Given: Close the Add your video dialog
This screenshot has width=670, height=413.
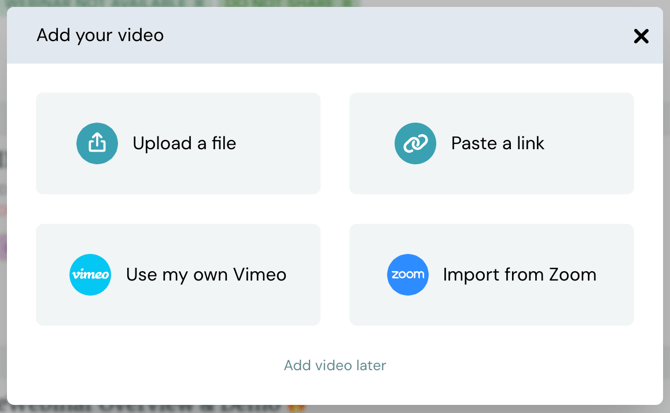Looking at the screenshot, I should point(641,36).
